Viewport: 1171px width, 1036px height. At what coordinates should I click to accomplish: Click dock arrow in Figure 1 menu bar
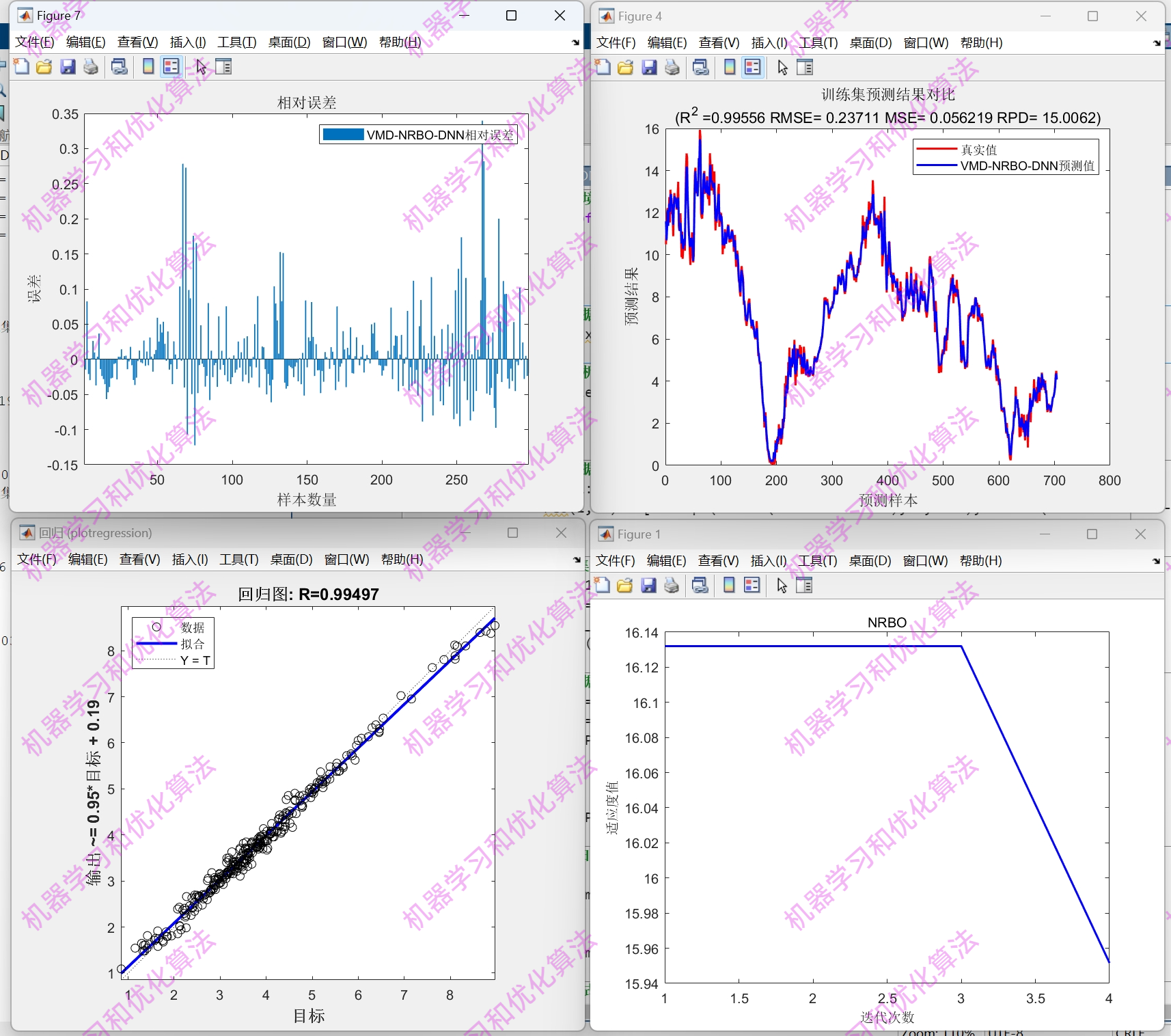1156,561
